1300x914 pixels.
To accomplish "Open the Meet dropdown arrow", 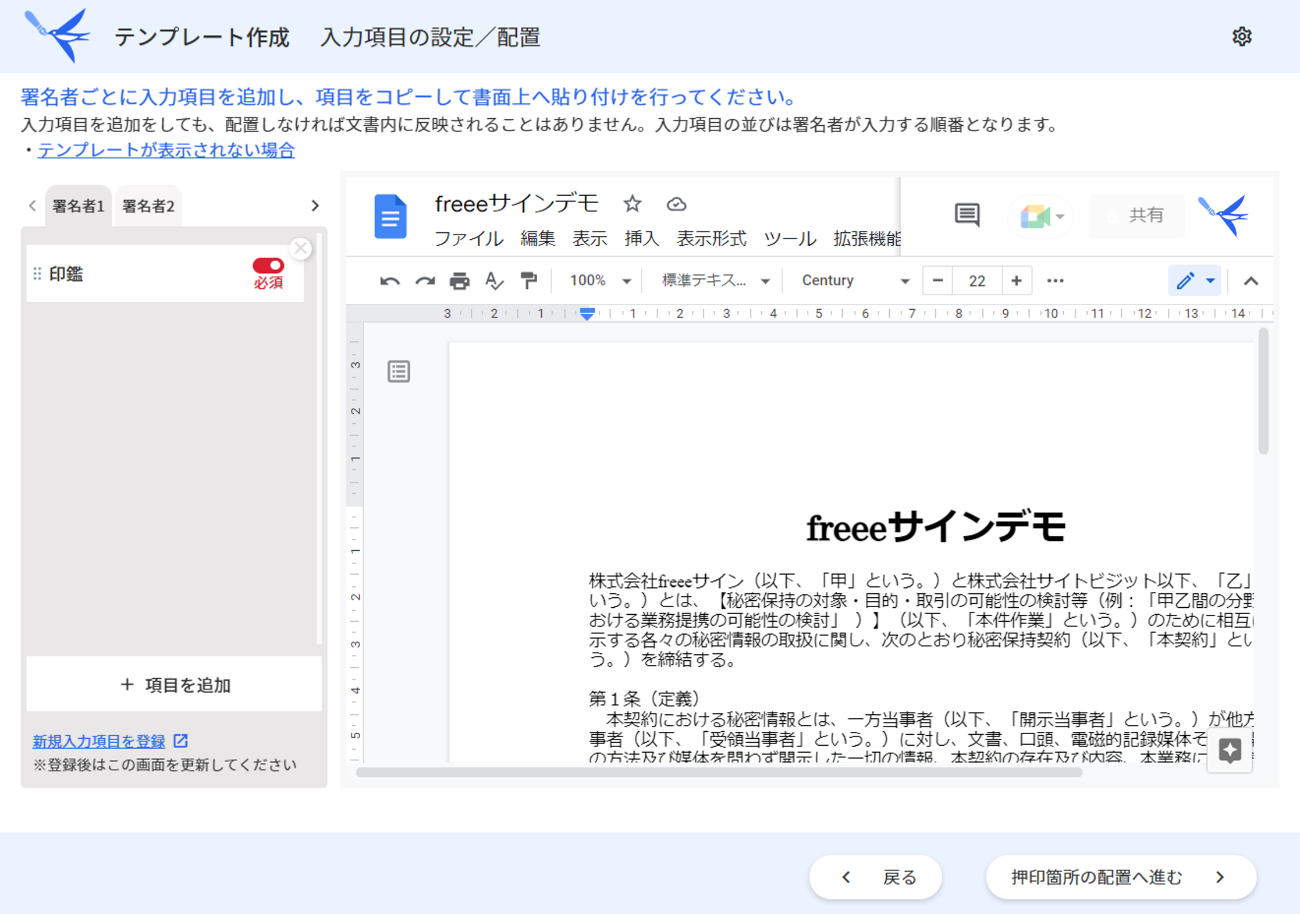I will tap(1060, 216).
